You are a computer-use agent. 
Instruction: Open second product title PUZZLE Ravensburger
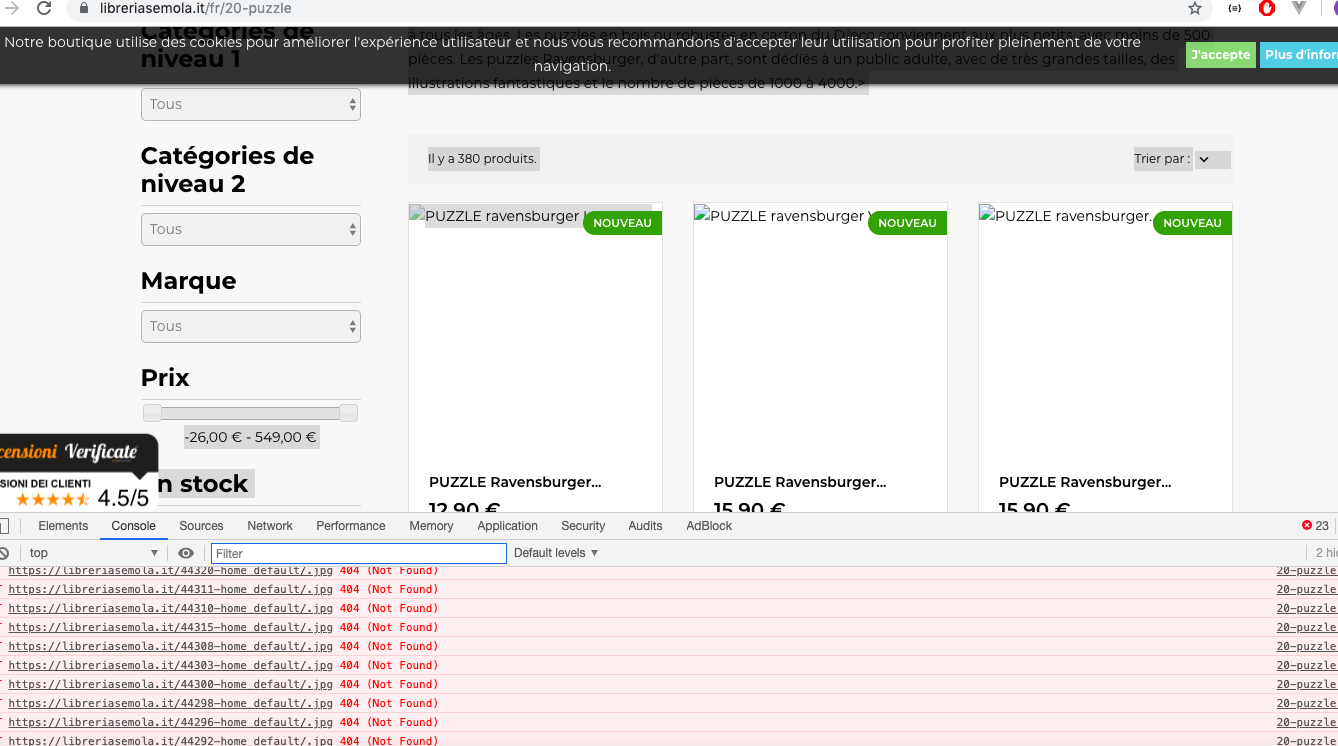click(x=800, y=482)
